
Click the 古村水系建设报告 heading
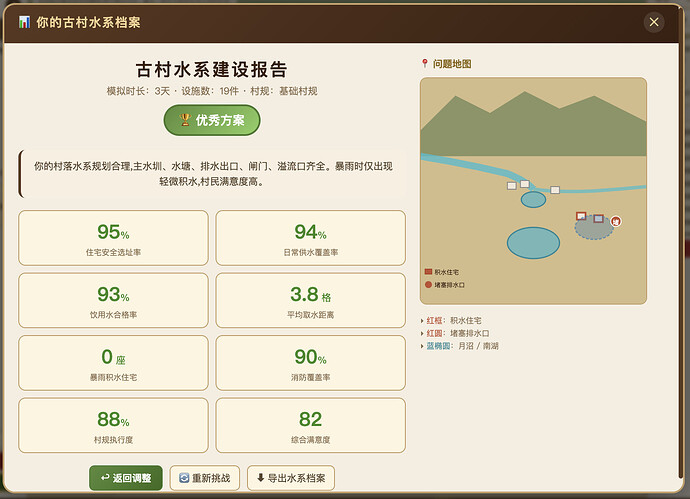(212, 70)
